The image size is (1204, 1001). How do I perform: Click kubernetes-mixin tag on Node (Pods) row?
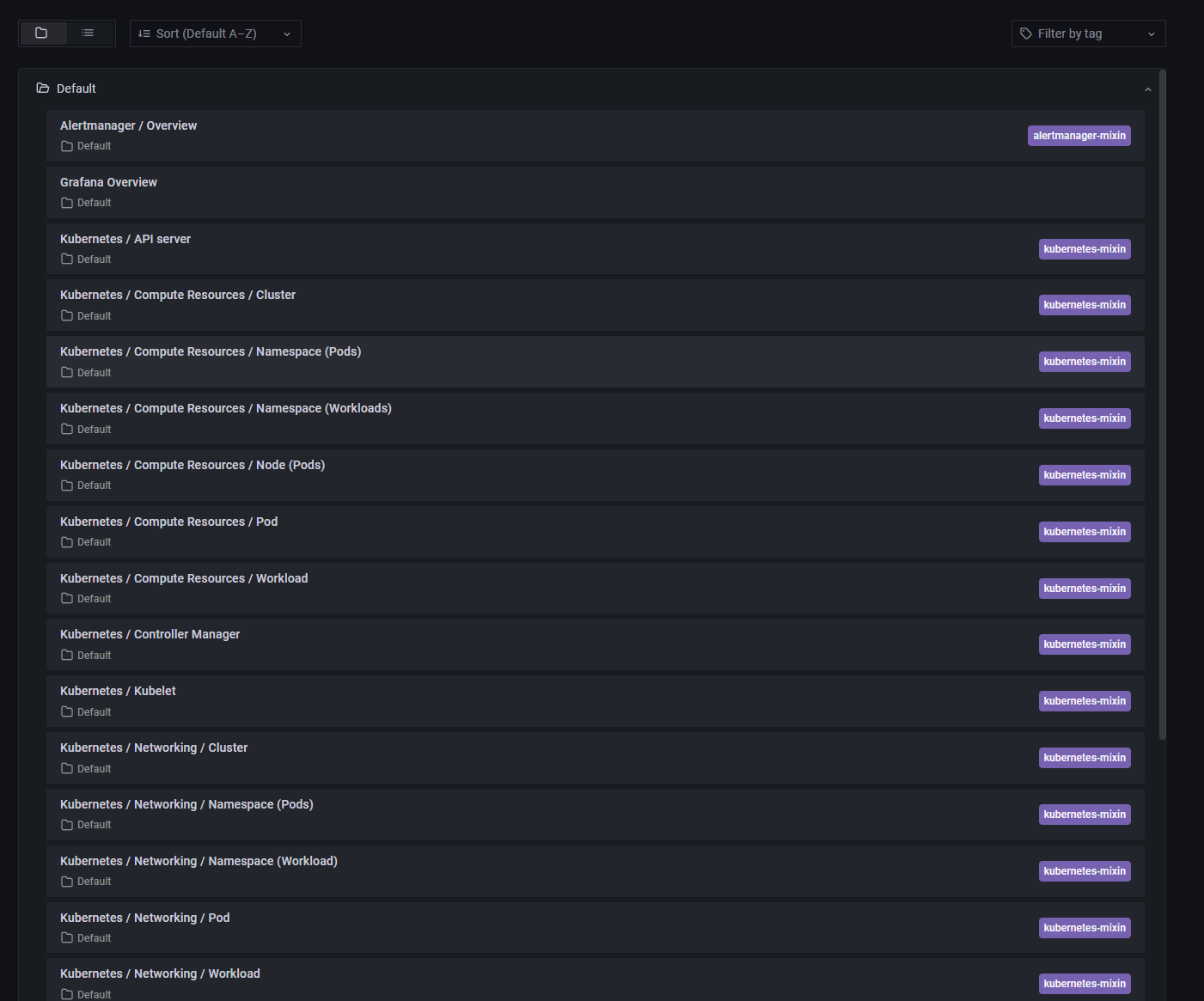coord(1085,475)
